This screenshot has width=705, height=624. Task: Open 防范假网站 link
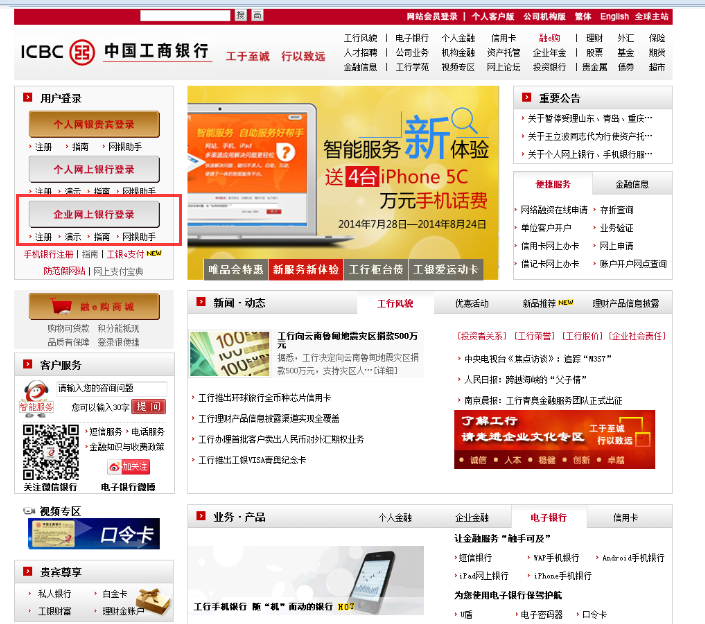pyautogui.click(x=64, y=271)
